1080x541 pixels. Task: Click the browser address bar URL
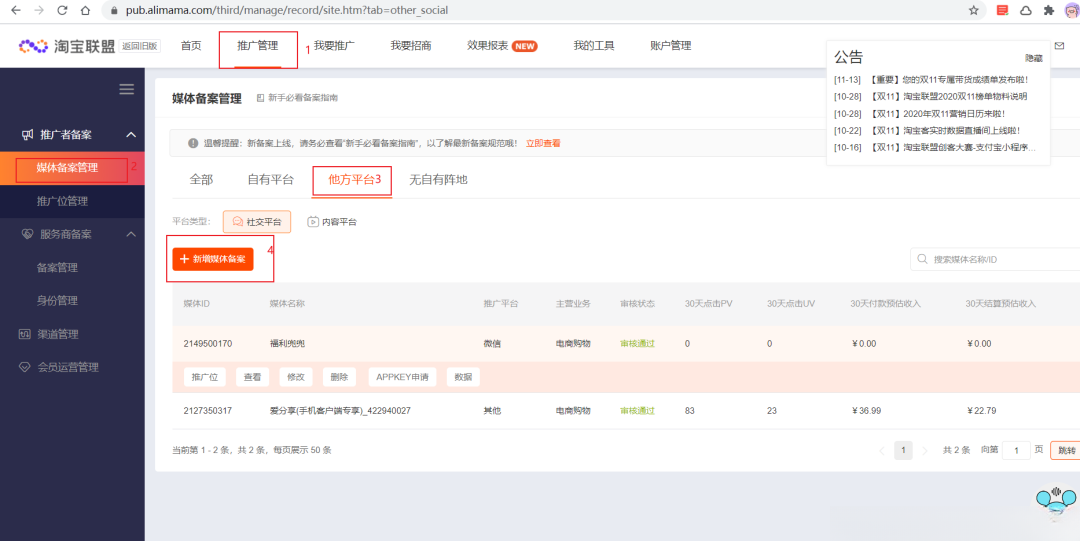pyautogui.click(x=287, y=11)
